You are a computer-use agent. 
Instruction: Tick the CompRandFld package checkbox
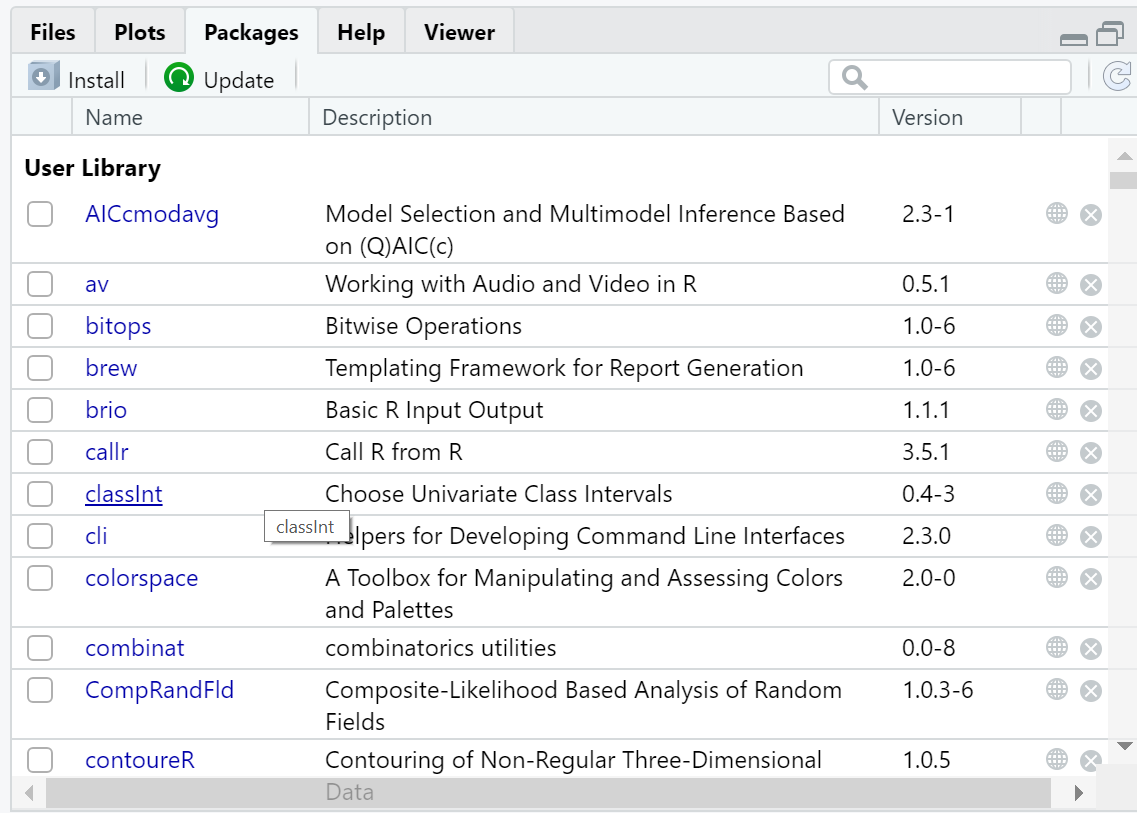[40, 691]
